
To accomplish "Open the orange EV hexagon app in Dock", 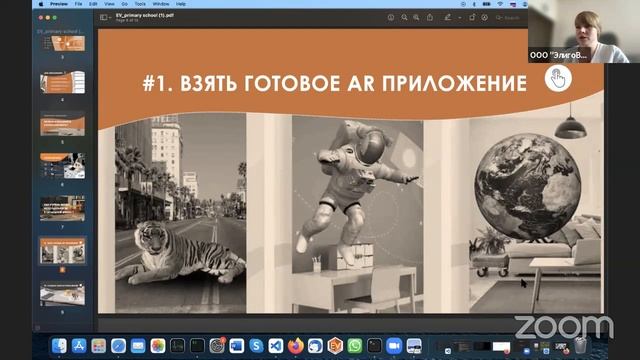I will [x=335, y=346].
